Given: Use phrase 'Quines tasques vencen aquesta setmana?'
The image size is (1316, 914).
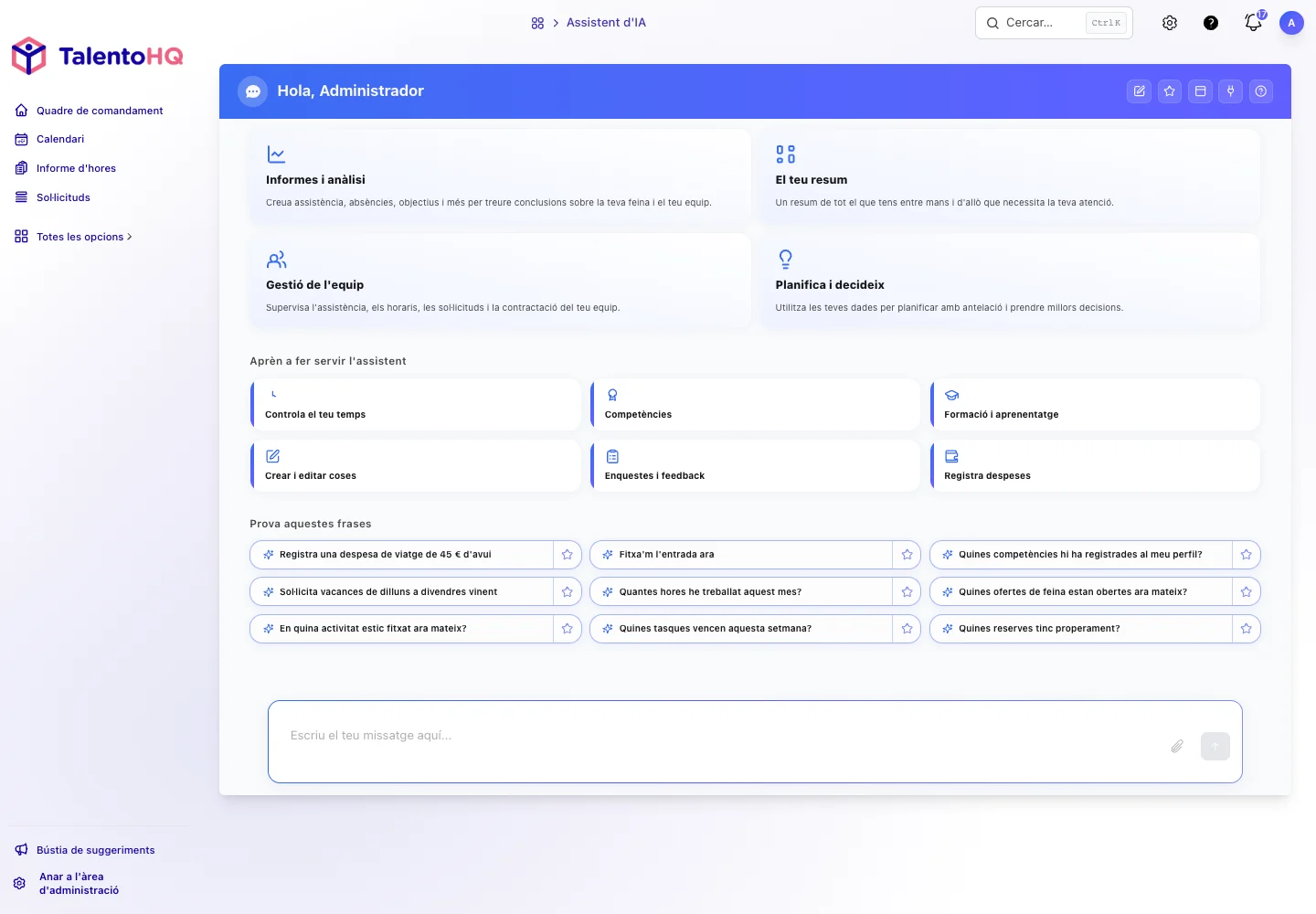Looking at the screenshot, I should pyautogui.click(x=741, y=629).
